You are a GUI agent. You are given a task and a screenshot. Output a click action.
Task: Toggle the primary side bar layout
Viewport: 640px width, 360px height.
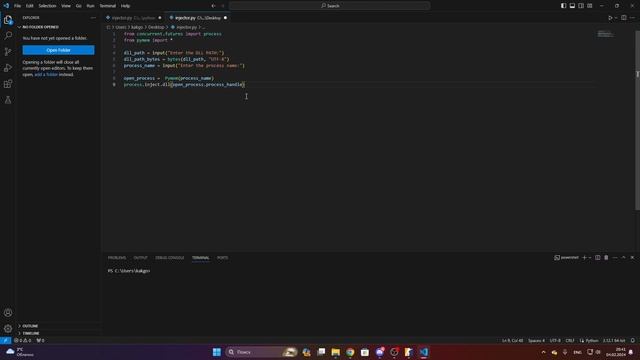coord(563,6)
